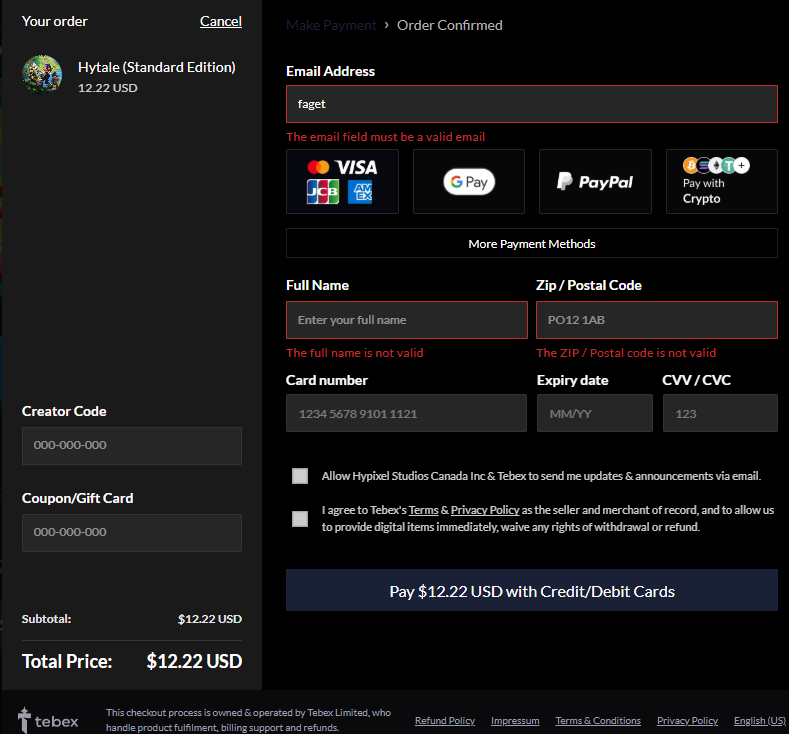Select credit card payment method (Visa/Mastercard)
Image resolution: width=789 pixels, height=734 pixels.
click(x=342, y=181)
